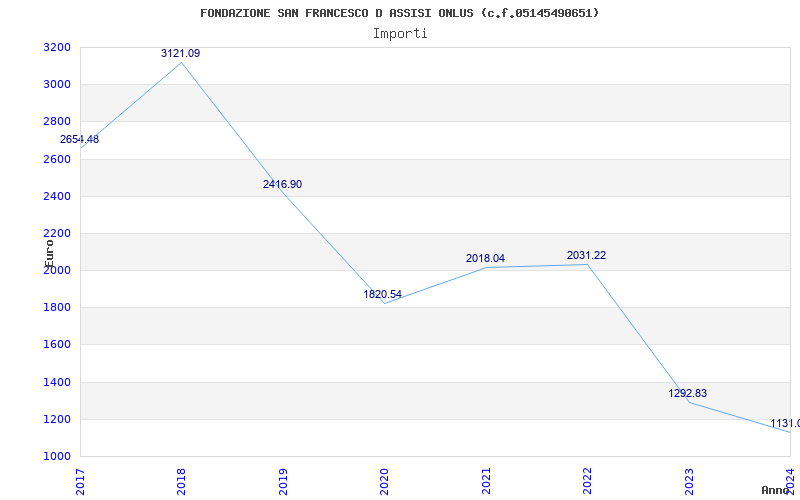Select the 1820.54 data label
The width and height of the screenshot is (800, 500).
click(383, 294)
